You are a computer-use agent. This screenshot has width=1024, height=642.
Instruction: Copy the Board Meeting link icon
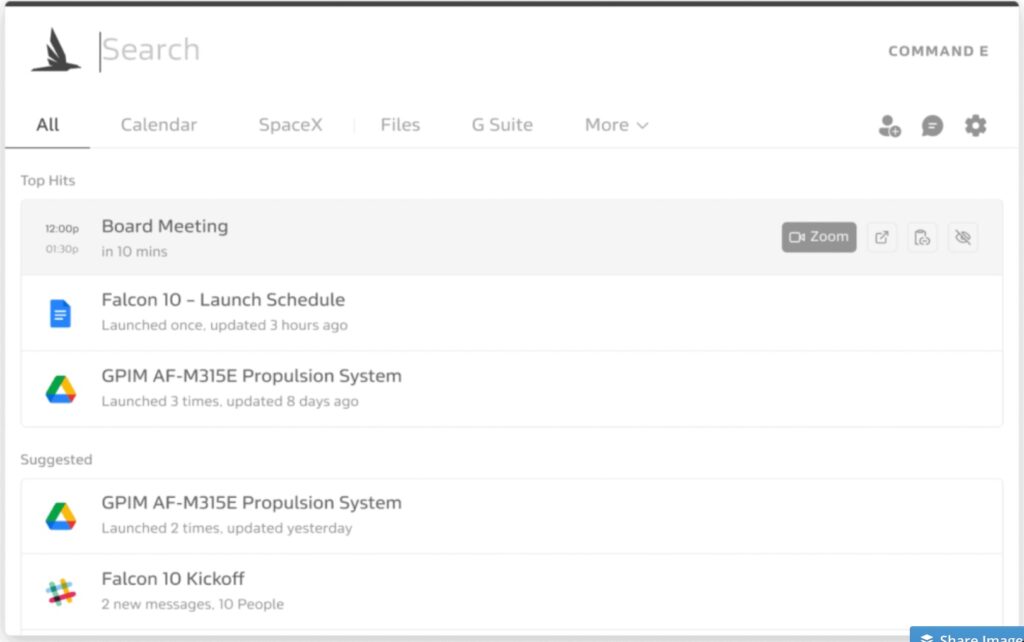[x=922, y=237]
